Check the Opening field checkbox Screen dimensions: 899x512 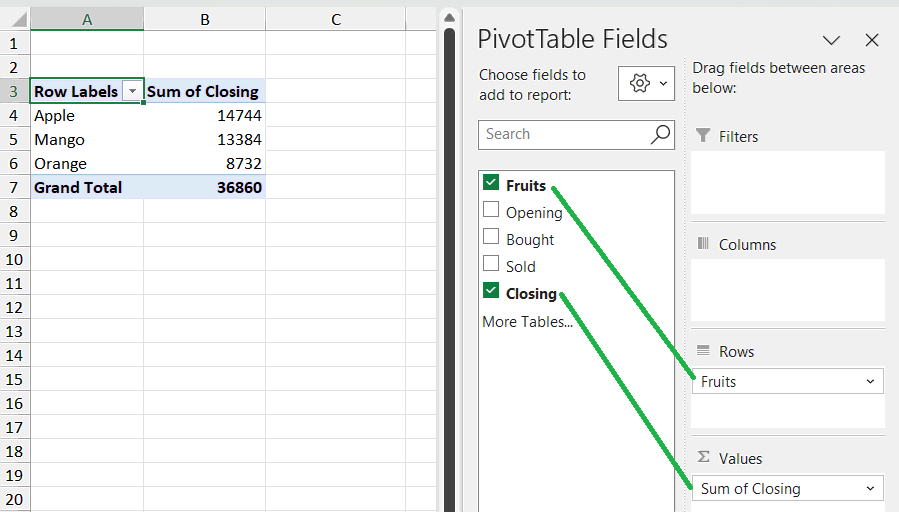tap(491, 209)
